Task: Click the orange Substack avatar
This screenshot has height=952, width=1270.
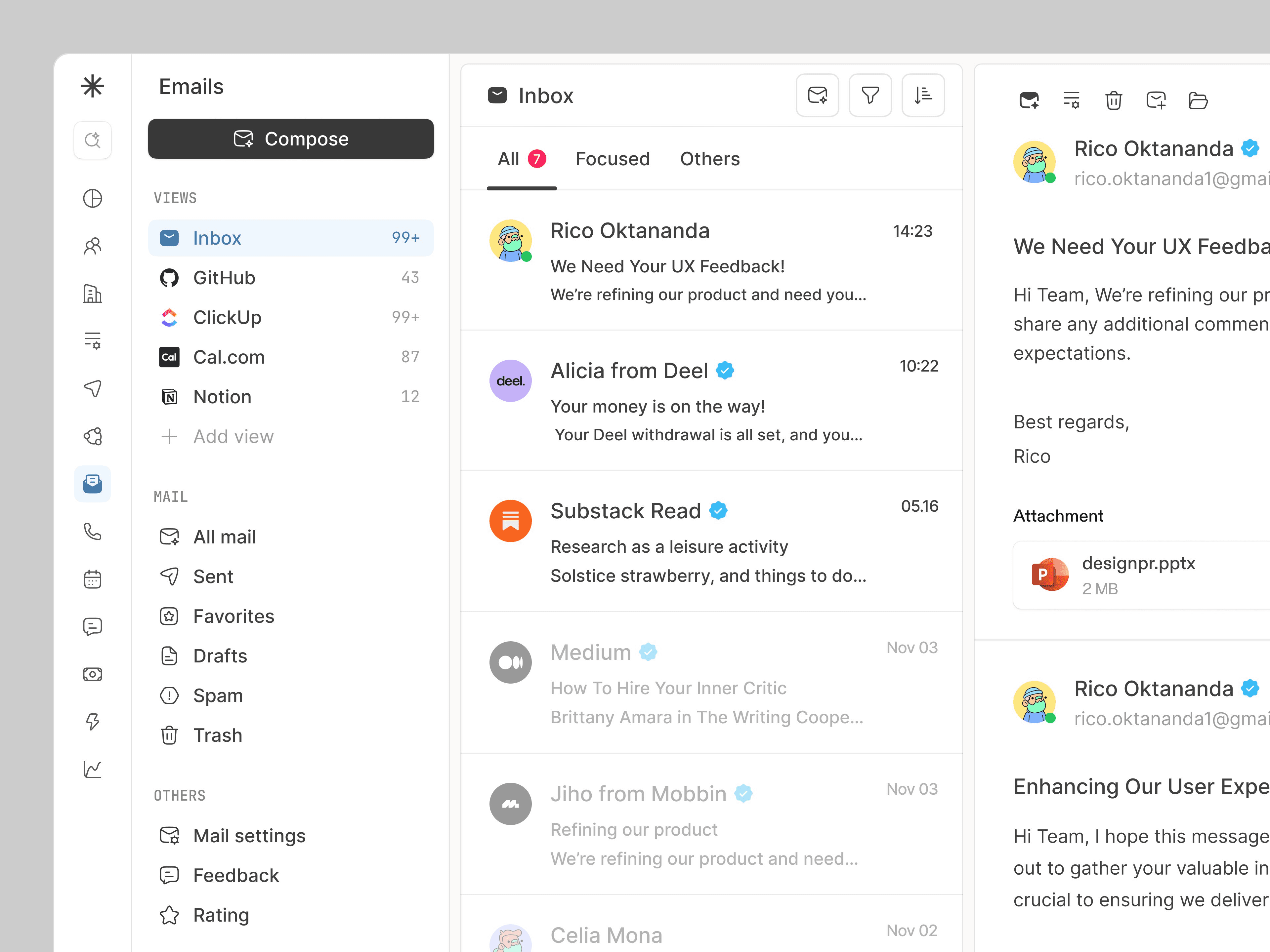Action: pyautogui.click(x=510, y=521)
